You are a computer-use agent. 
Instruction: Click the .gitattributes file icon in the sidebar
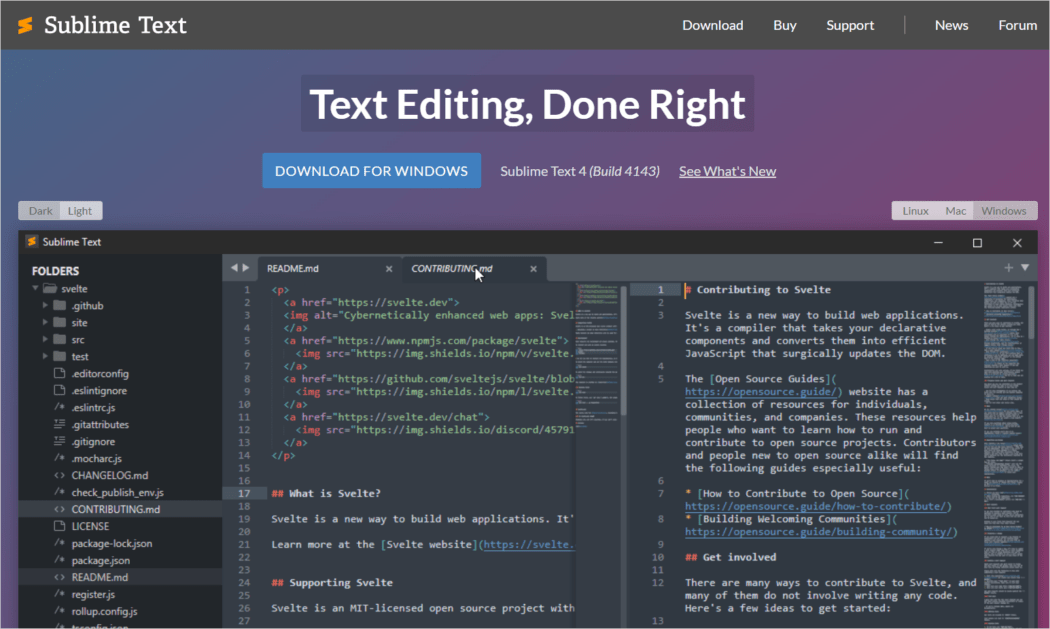[x=58, y=424]
